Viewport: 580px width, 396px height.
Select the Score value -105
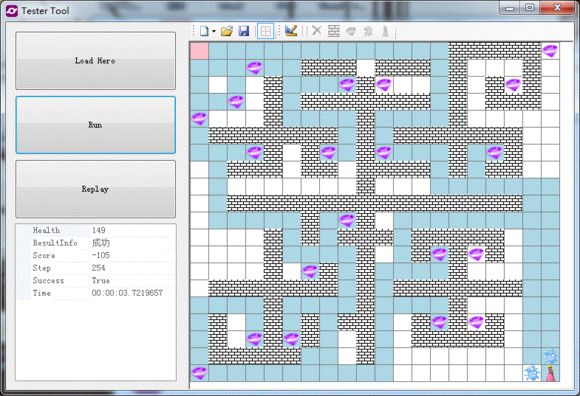click(x=101, y=255)
